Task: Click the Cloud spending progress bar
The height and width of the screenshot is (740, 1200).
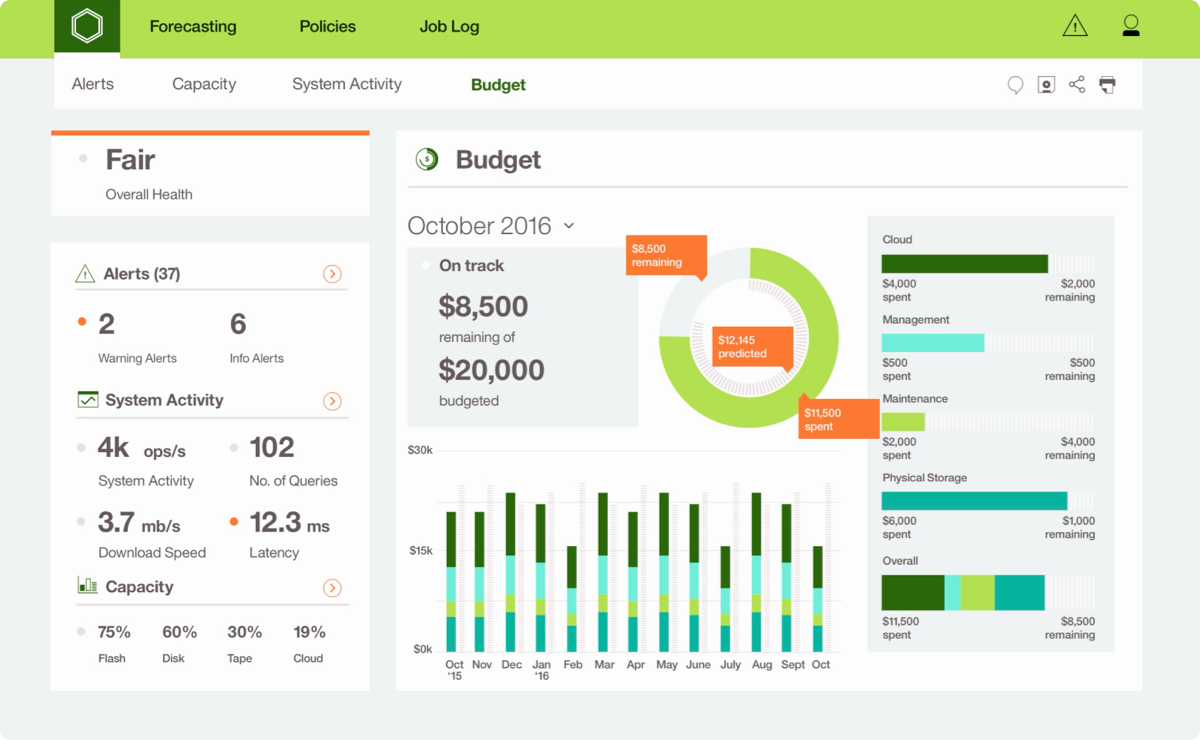Action: click(x=988, y=264)
